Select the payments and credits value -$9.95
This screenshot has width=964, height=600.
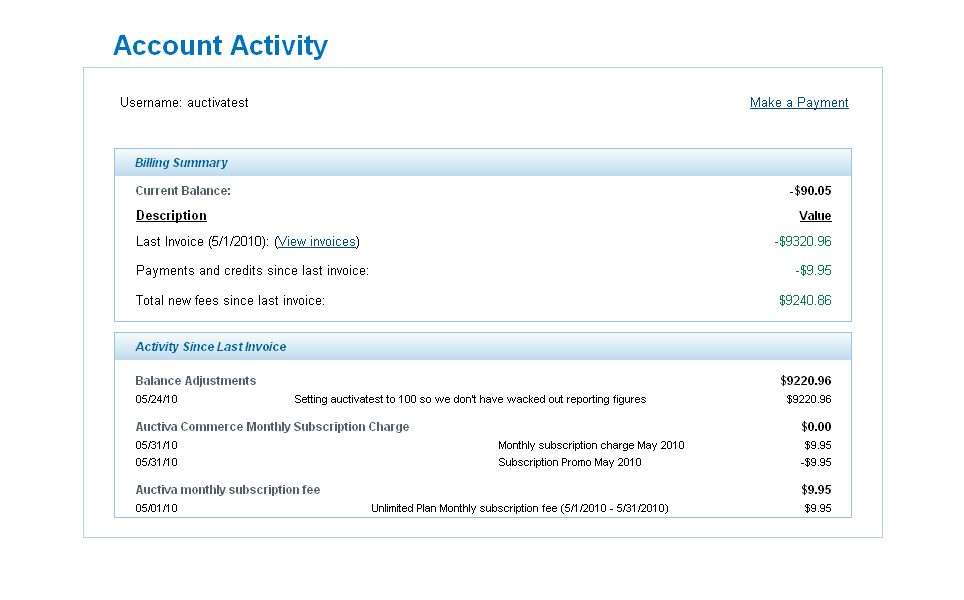(x=817, y=270)
